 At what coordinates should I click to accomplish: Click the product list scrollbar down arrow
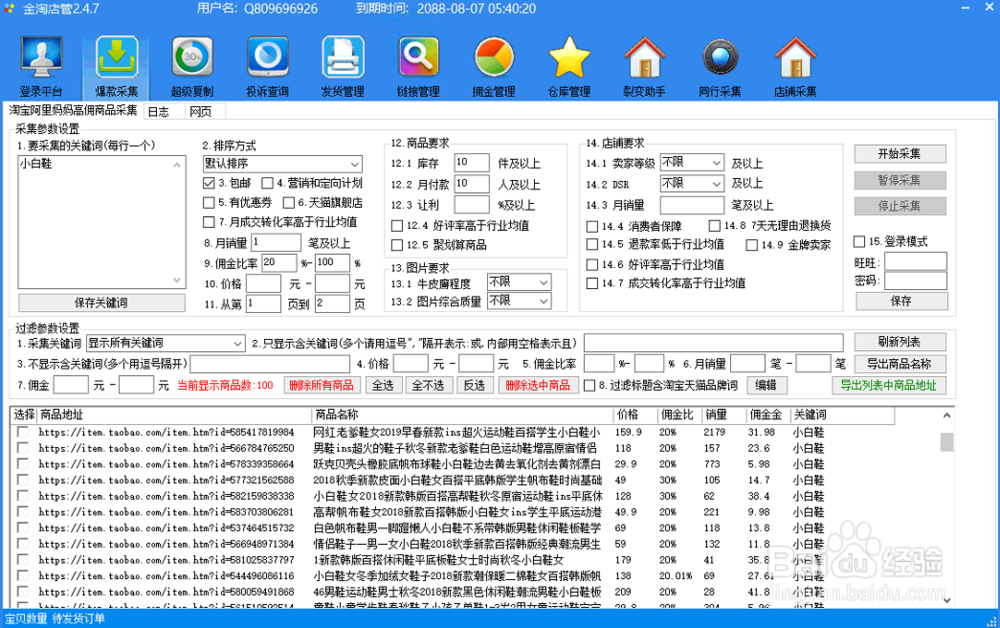[947, 600]
